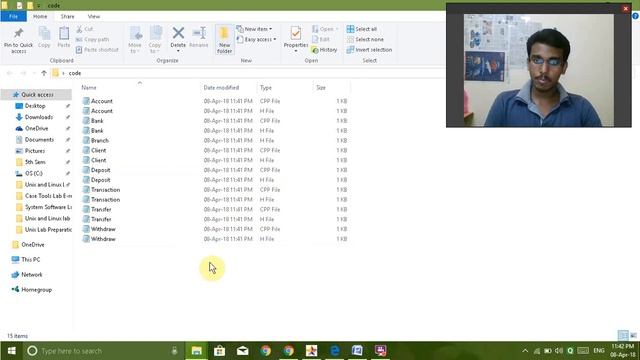This screenshot has width=640, height=360.
Task: Select Pictures in navigation pane
Action: 35,151
